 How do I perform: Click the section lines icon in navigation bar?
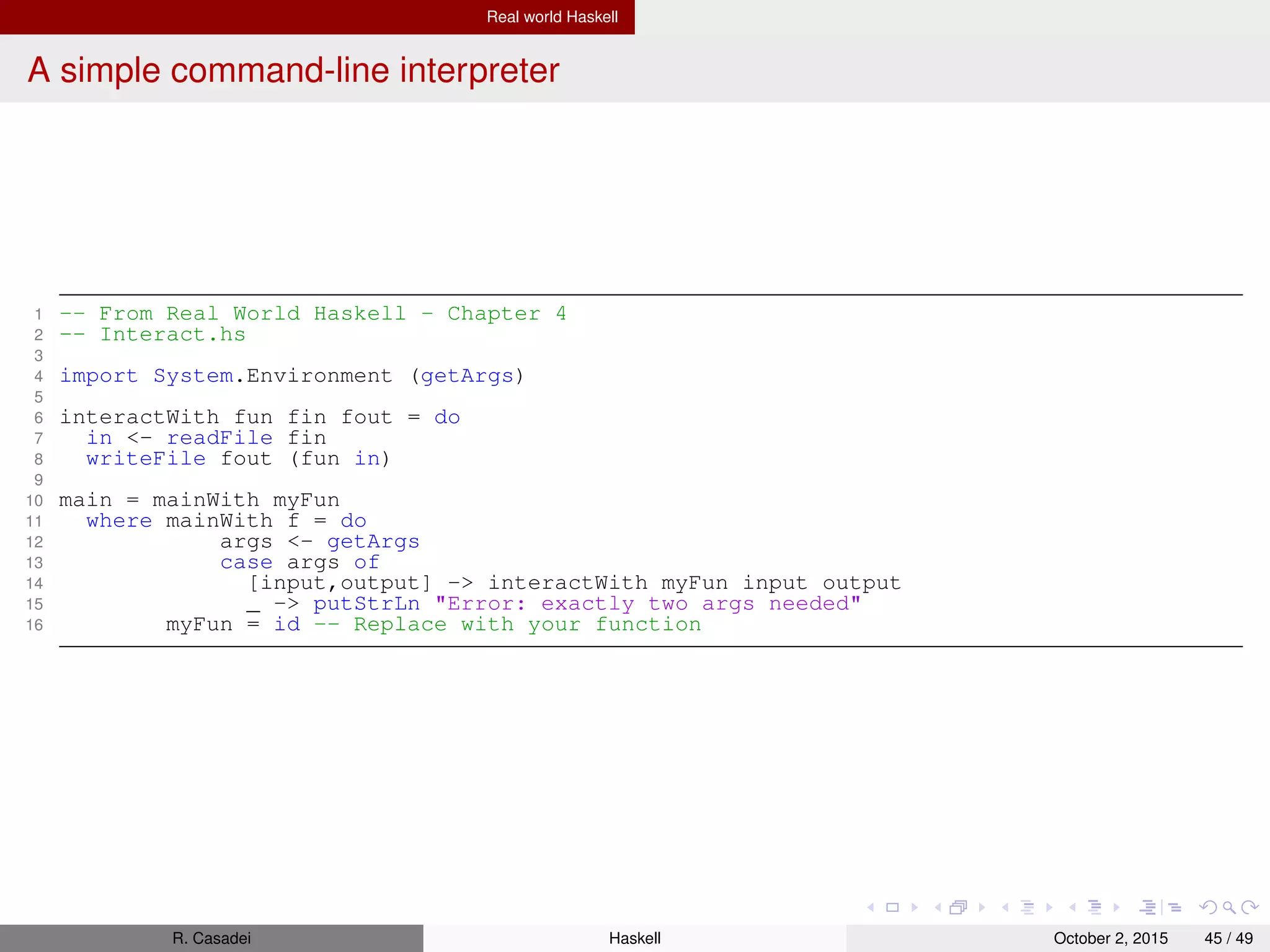pyautogui.click(x=1095, y=907)
